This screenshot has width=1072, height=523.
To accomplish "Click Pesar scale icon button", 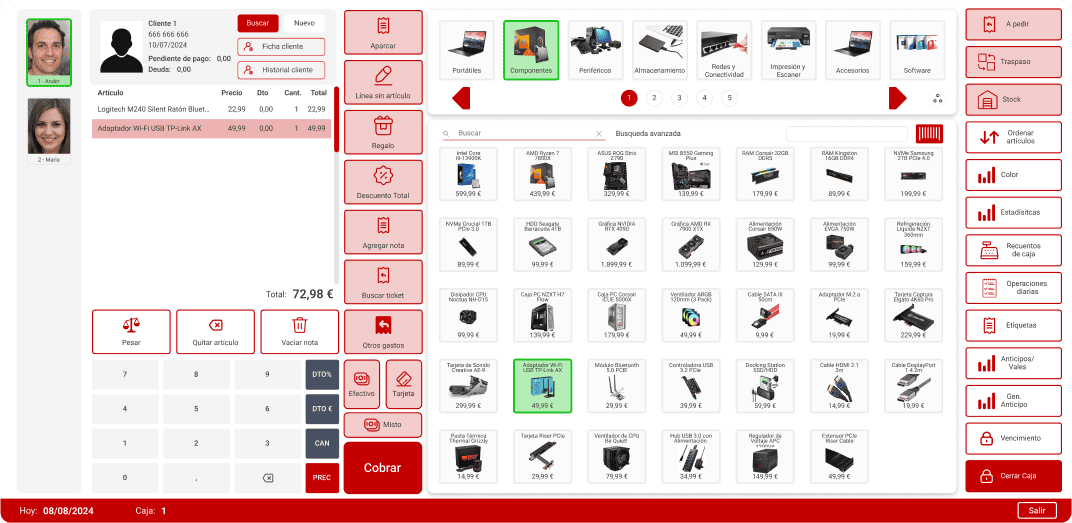I will coord(131,332).
